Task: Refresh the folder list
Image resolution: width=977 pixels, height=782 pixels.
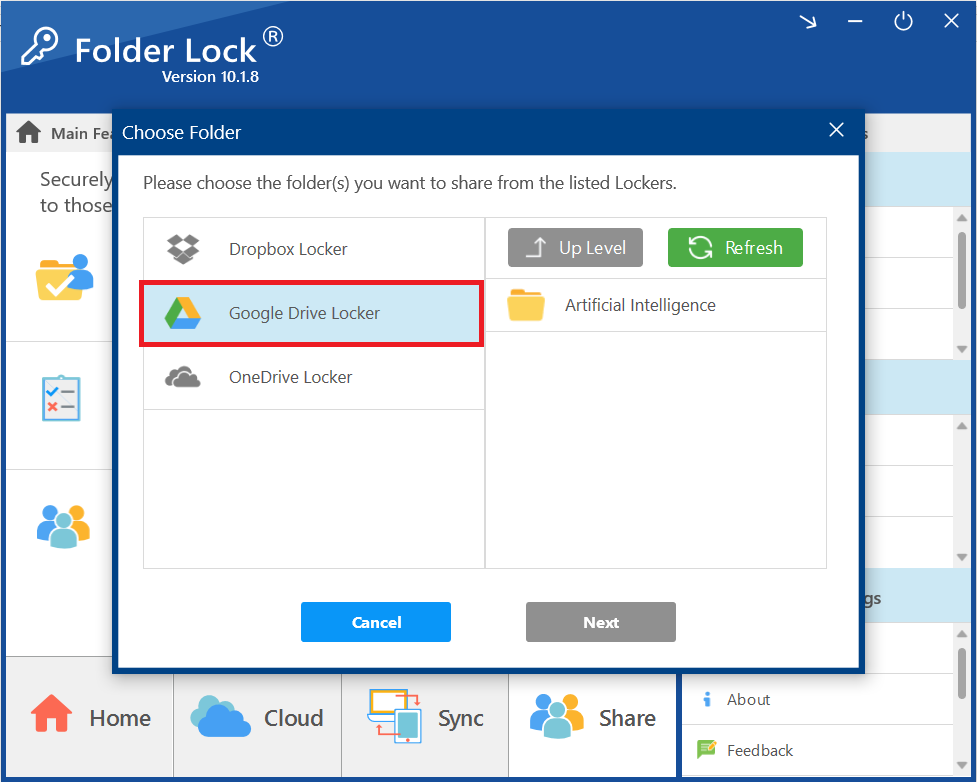Action: 735,247
